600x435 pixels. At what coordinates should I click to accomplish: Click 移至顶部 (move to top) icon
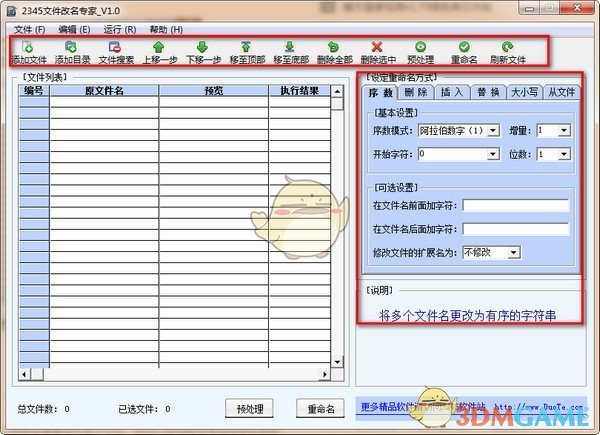246,47
